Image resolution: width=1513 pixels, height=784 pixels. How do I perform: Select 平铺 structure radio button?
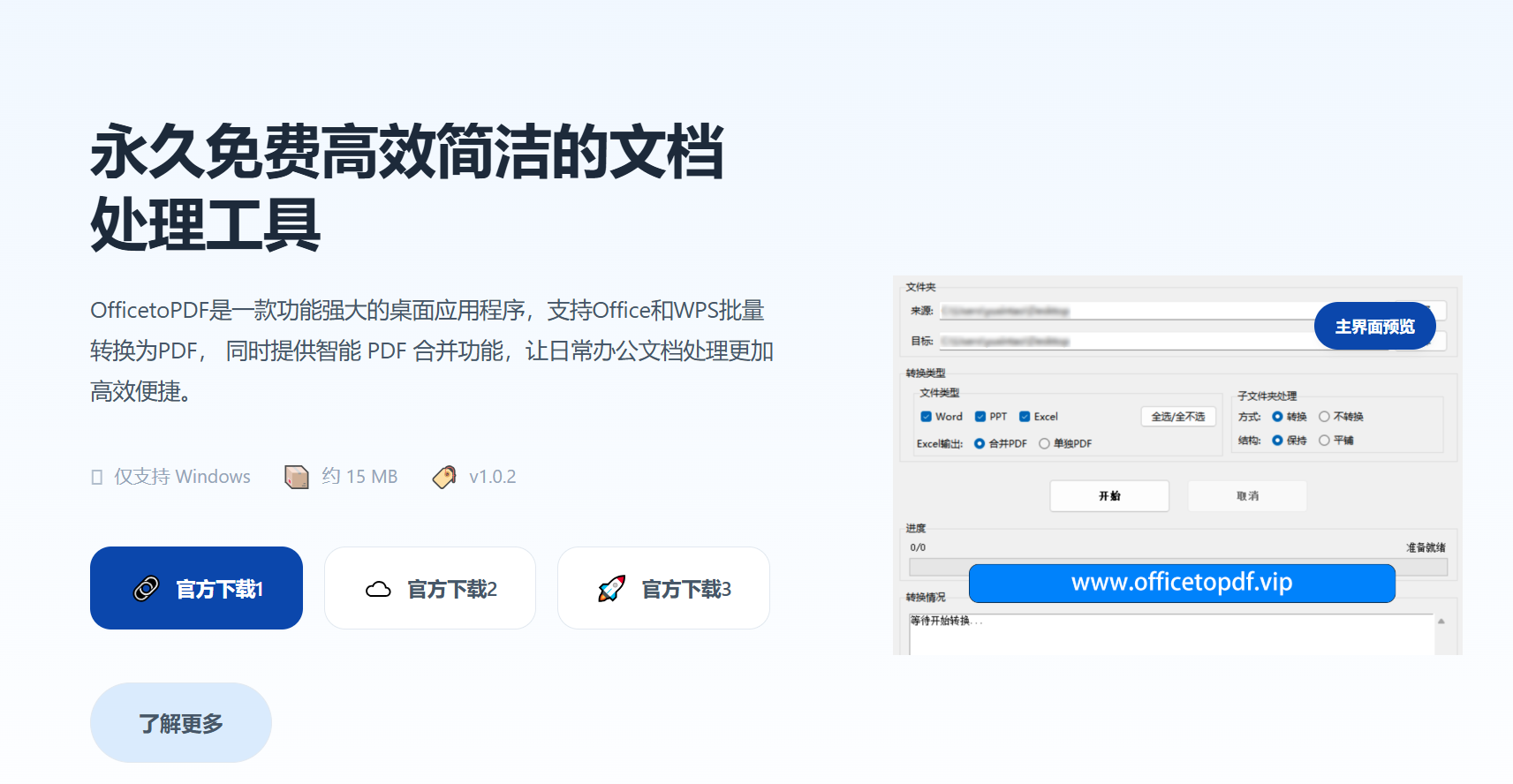[1324, 441]
